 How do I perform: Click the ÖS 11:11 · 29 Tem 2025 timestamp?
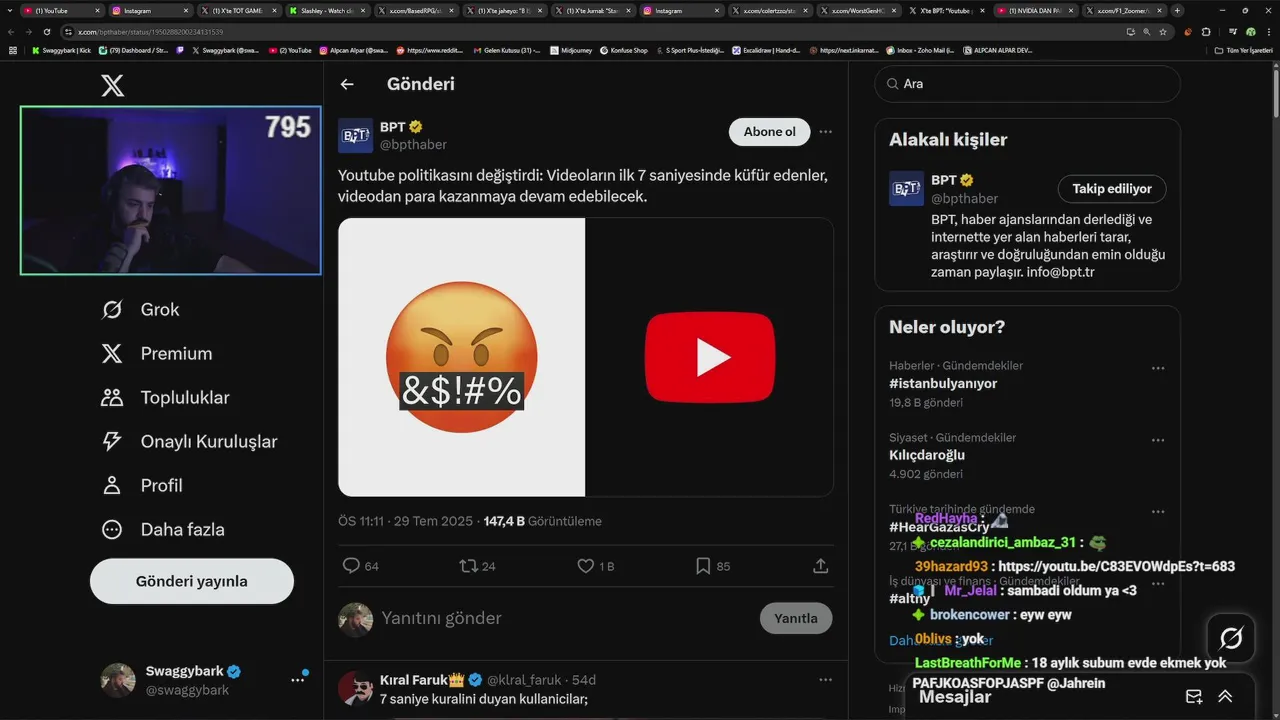click(405, 521)
